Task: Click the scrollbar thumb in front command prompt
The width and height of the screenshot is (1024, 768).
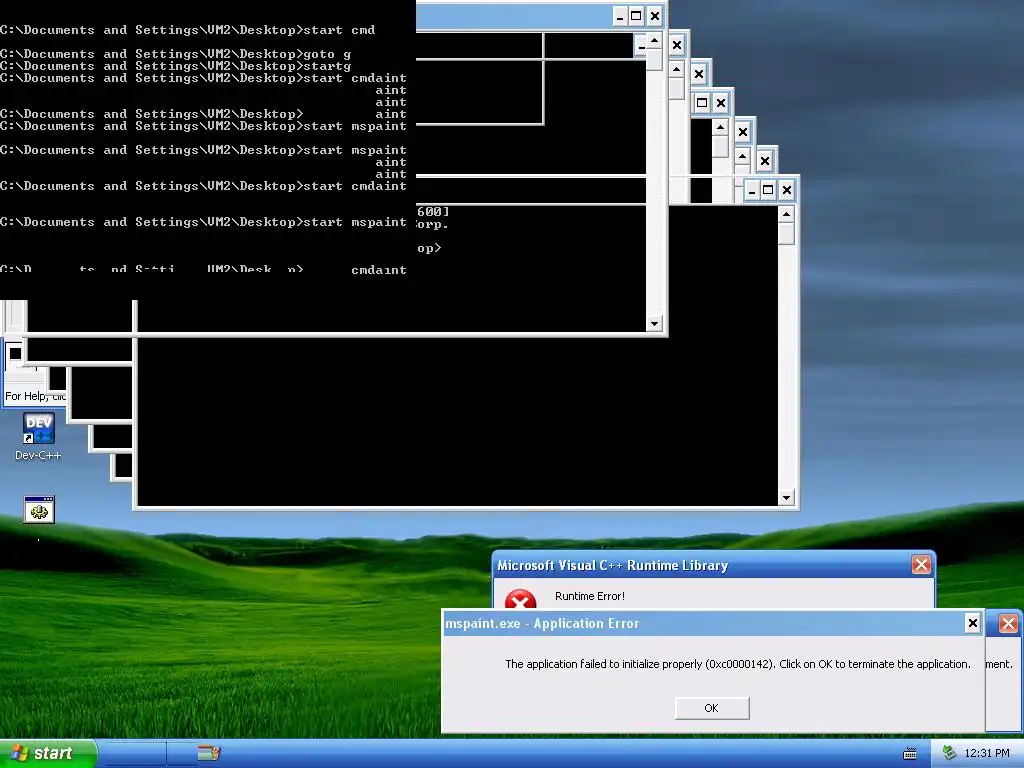Action: point(786,233)
